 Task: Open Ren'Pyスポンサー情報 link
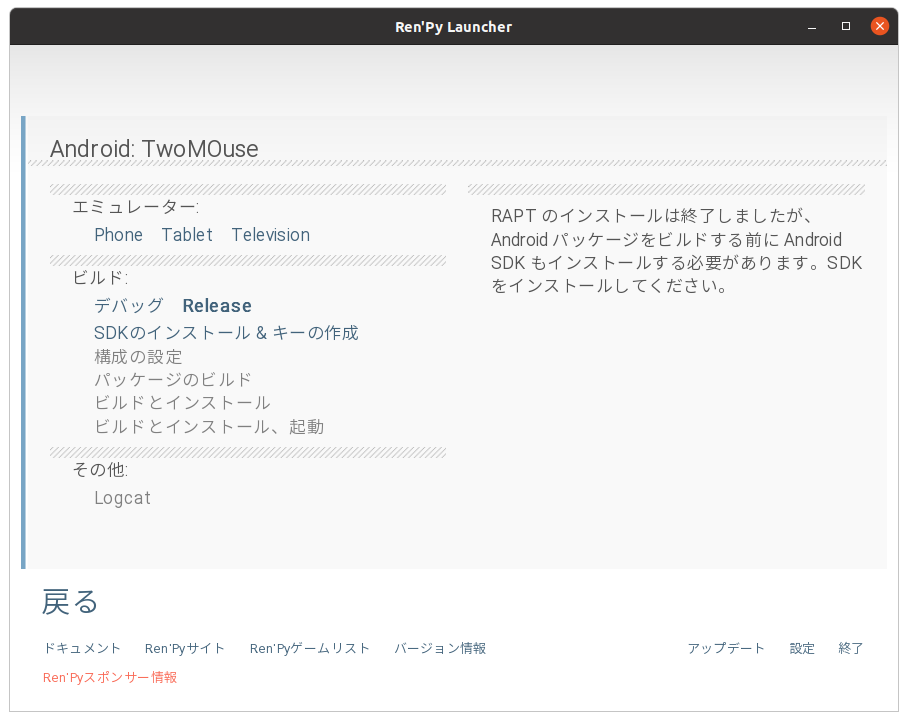[110, 677]
